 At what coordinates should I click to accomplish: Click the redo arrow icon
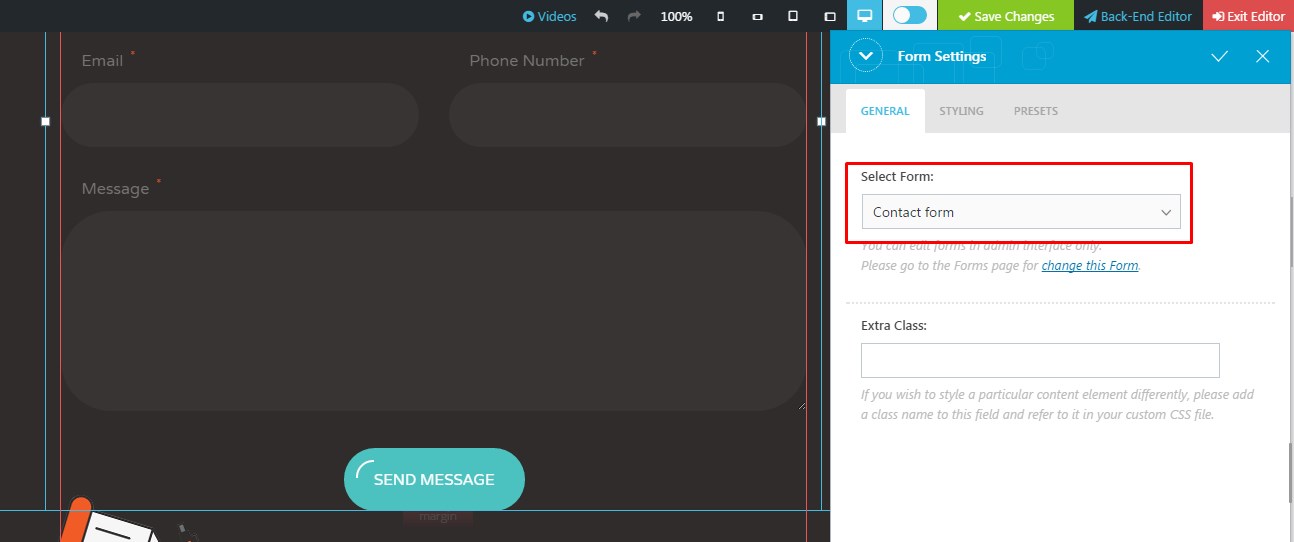634,16
